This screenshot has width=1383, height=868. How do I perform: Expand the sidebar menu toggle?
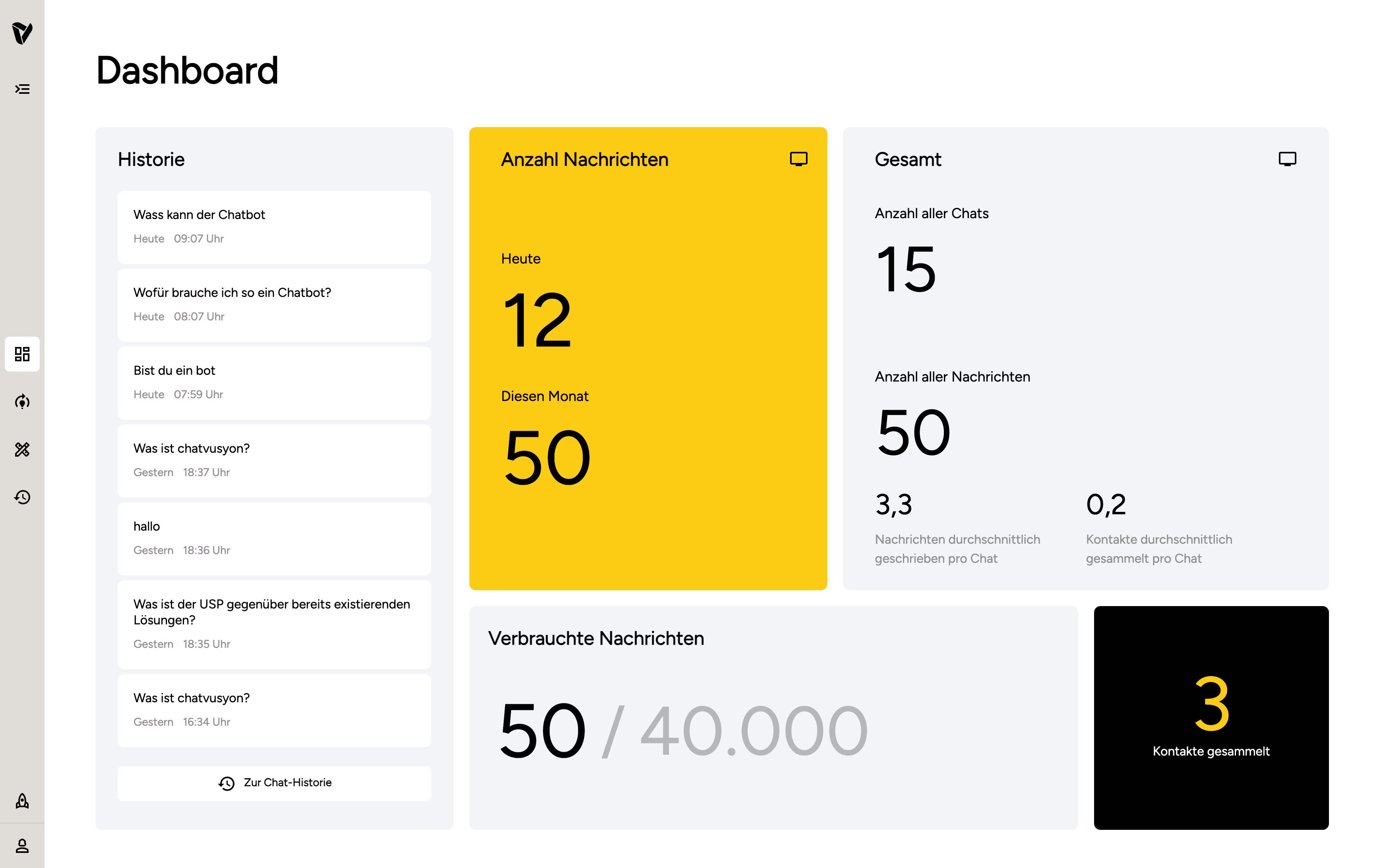(x=22, y=89)
